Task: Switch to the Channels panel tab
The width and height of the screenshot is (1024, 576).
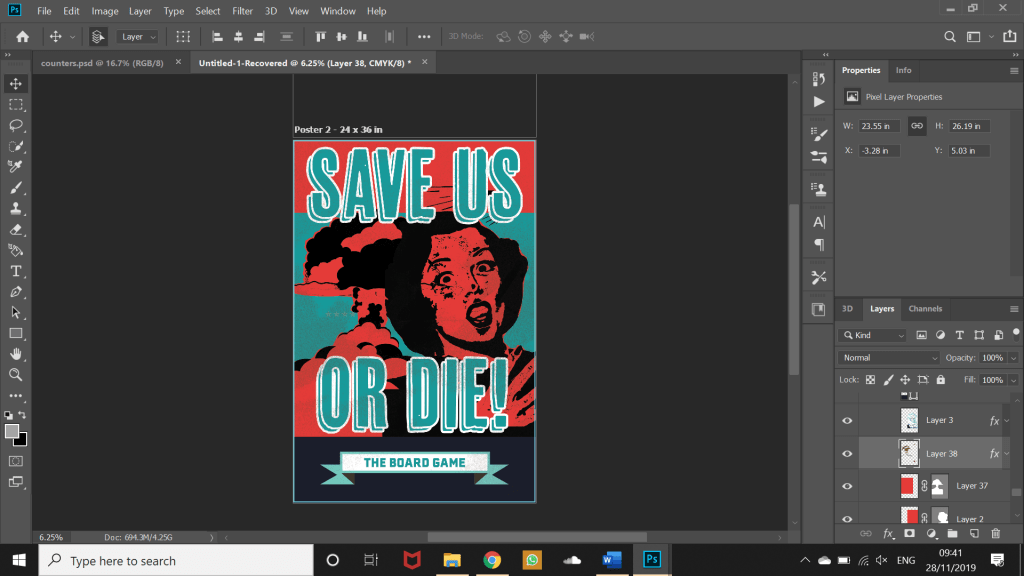Action: [x=925, y=309]
